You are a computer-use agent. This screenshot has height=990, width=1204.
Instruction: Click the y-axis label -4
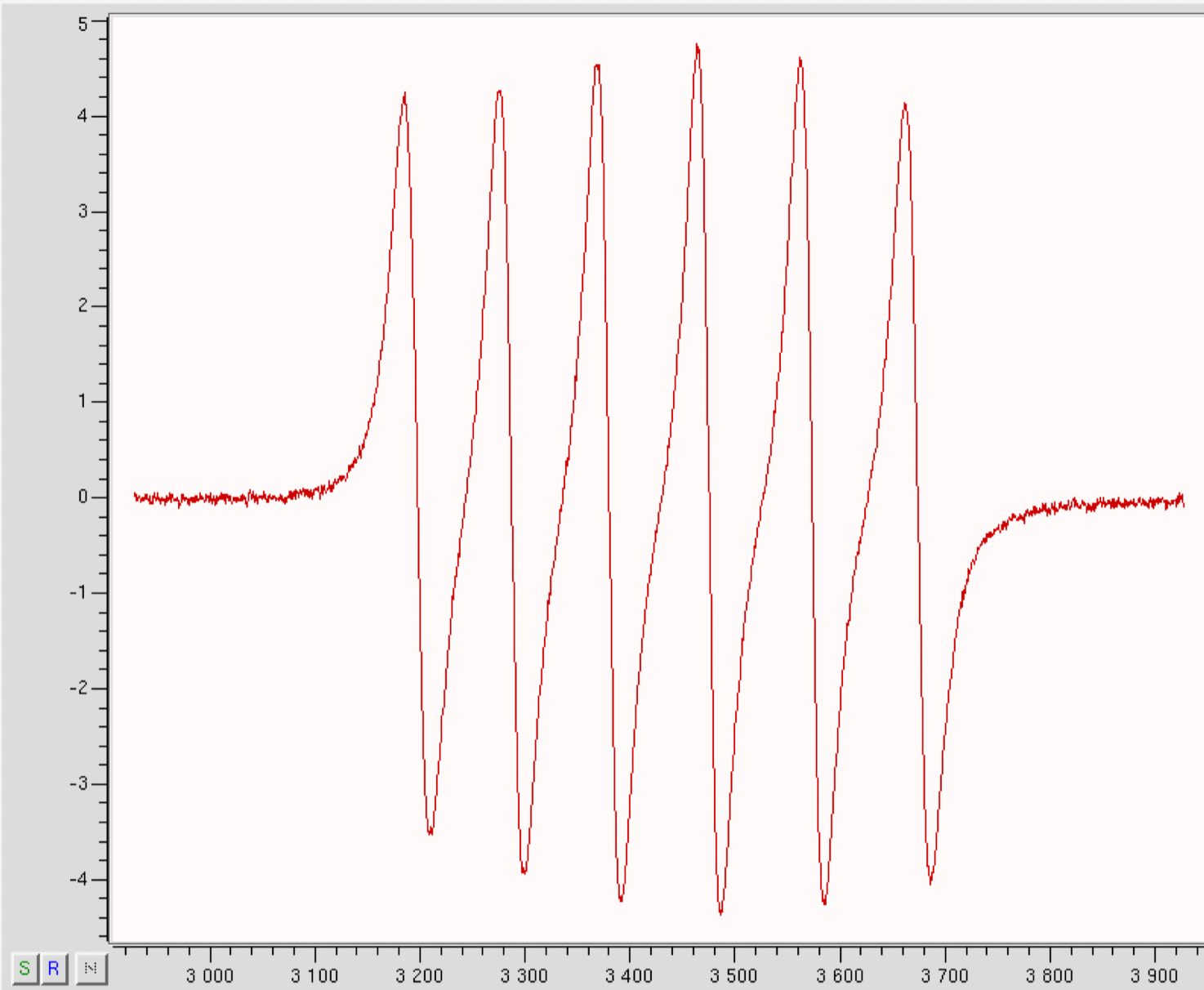click(78, 880)
